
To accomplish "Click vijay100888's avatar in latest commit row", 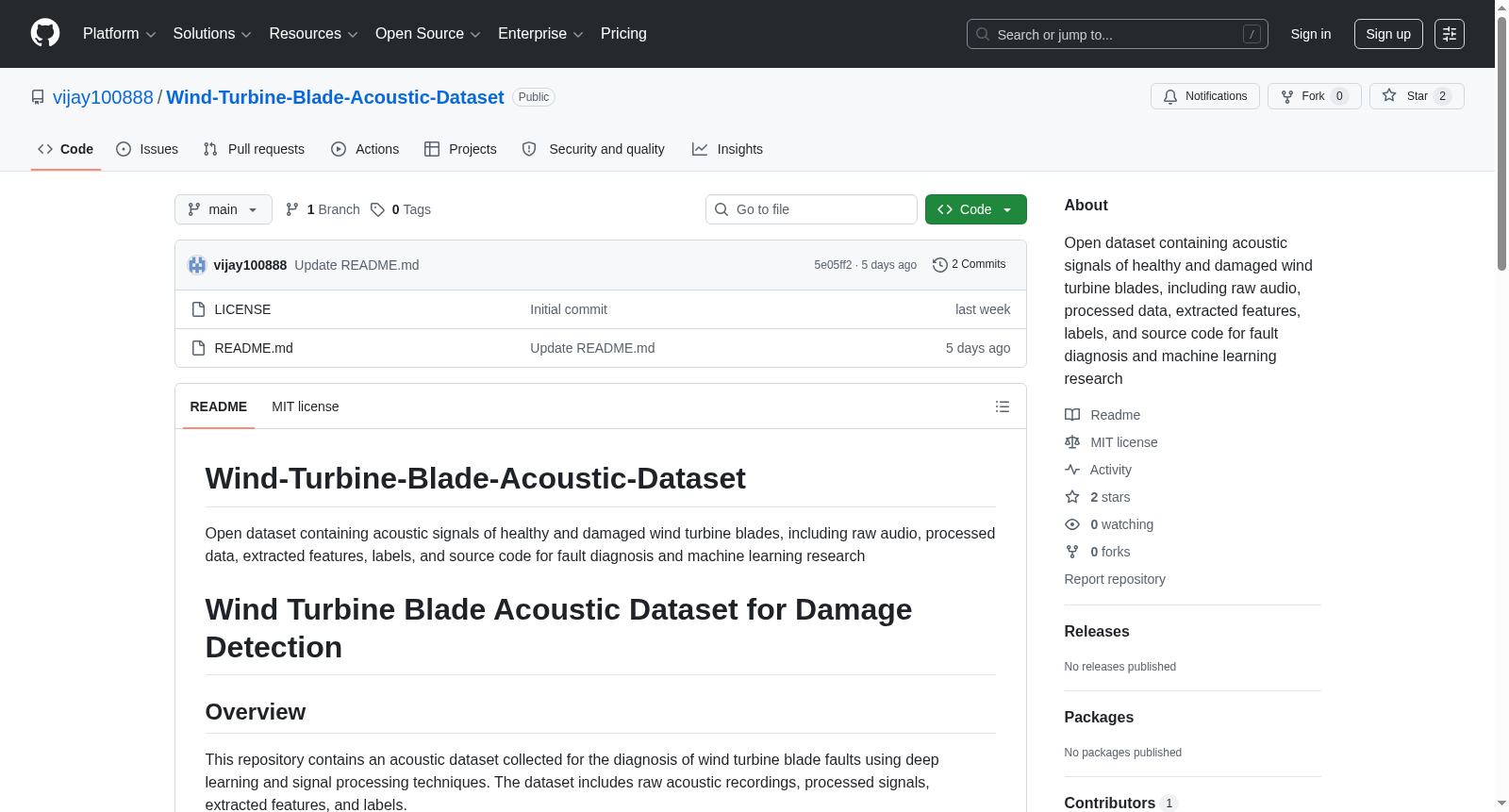I will [x=197, y=265].
